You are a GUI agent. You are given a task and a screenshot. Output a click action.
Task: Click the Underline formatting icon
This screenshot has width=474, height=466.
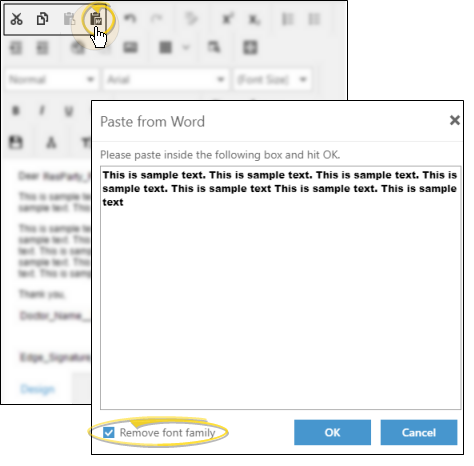[x=69, y=111]
